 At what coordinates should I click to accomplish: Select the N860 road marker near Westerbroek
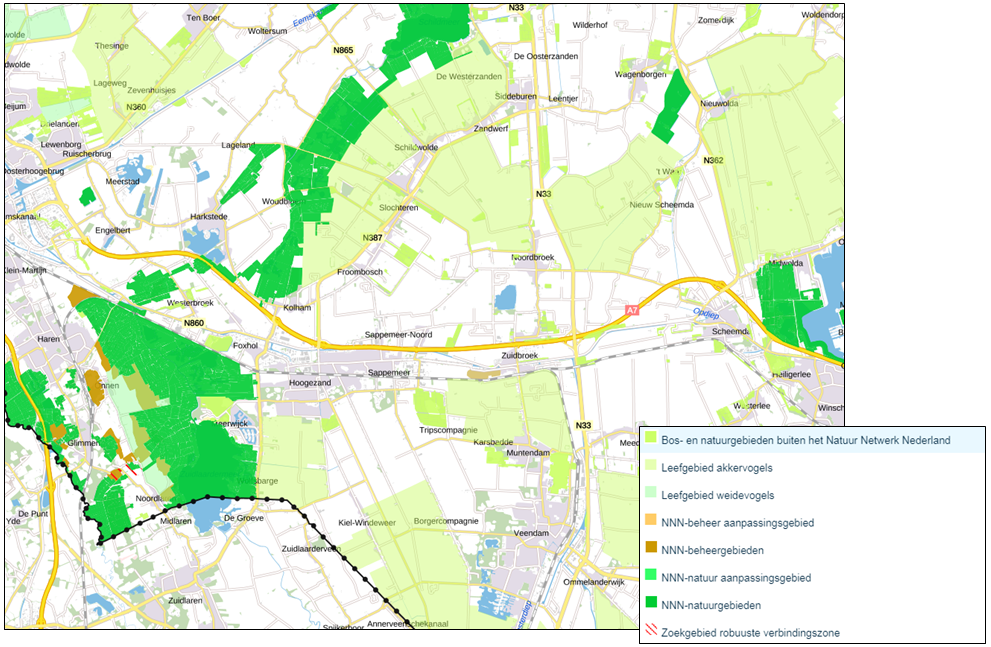tap(193, 323)
